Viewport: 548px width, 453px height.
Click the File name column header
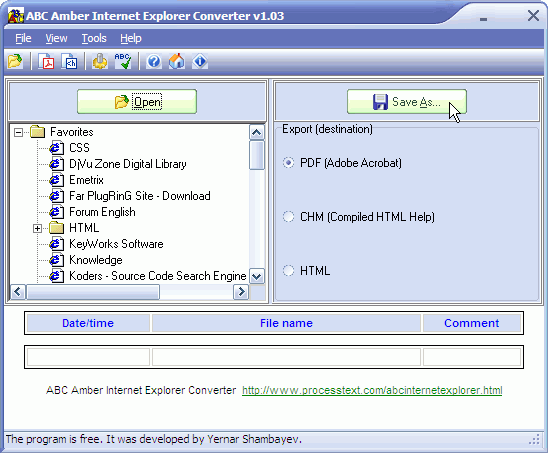[x=286, y=323]
